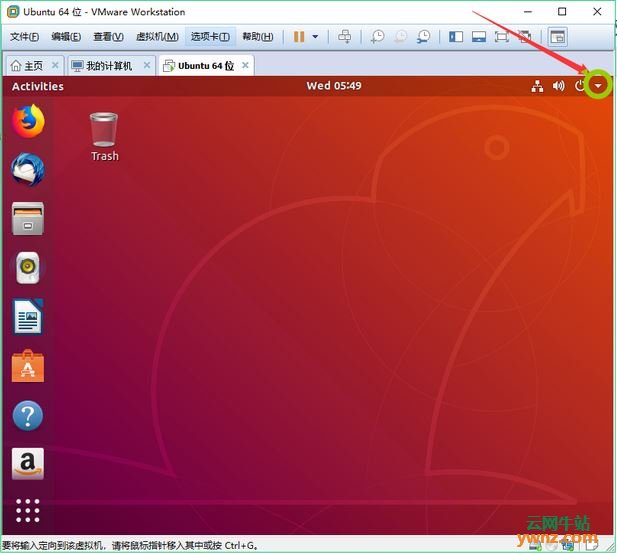Click Activities in the Ubuntu top bar
The width and height of the screenshot is (617, 553).
tap(38, 86)
